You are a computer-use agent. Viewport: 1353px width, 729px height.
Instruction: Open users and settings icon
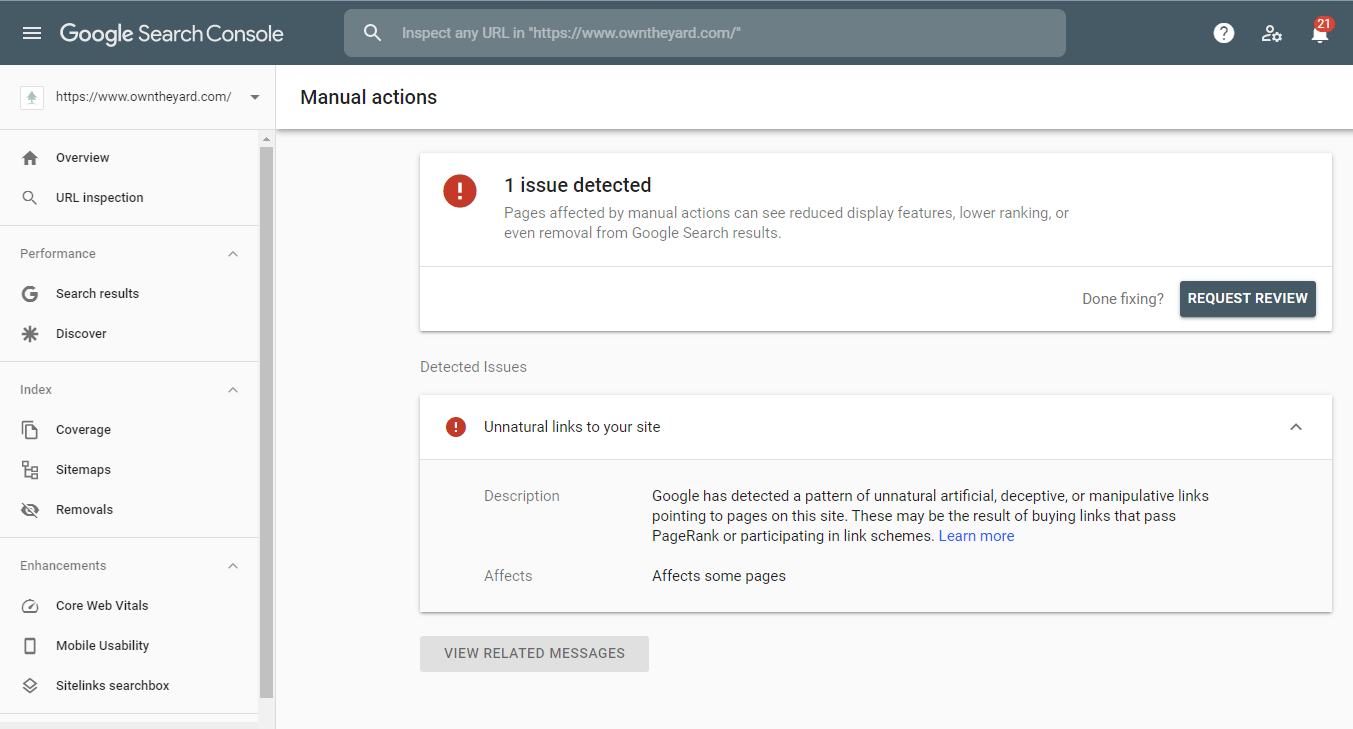[x=1272, y=33]
